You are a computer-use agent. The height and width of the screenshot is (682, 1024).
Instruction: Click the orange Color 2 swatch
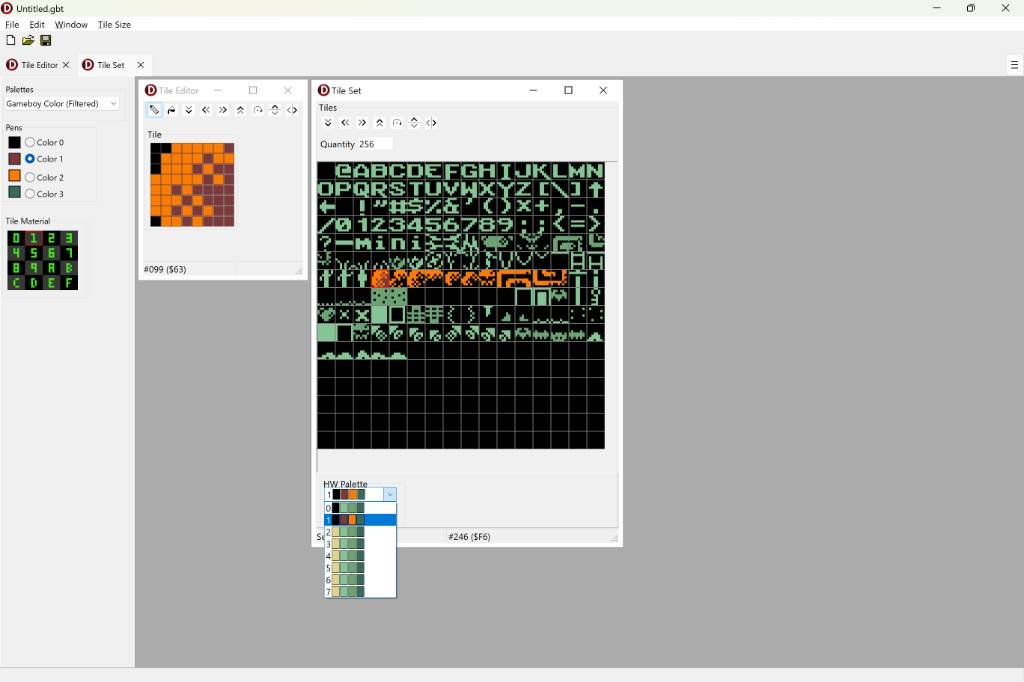(14, 176)
